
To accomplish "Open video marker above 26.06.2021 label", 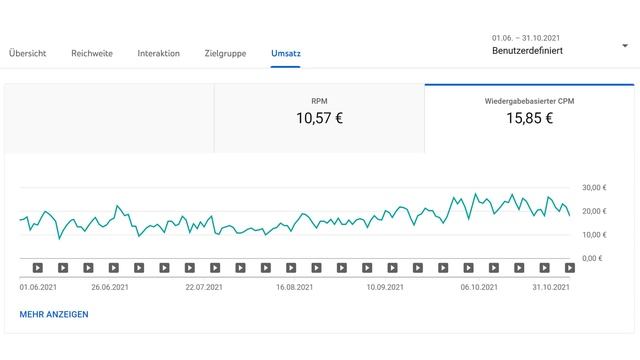I will pyautogui.click(x=113, y=268).
